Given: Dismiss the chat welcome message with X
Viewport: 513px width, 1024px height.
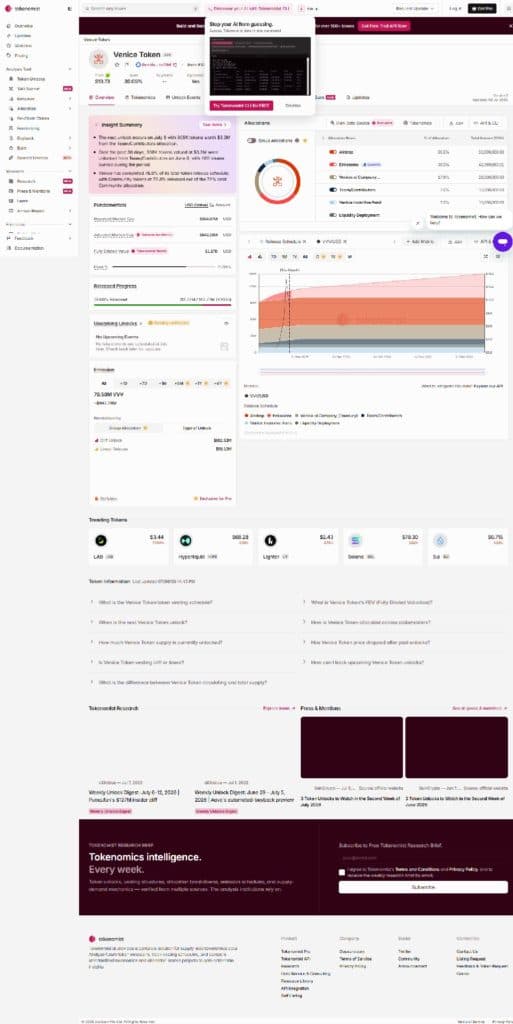Looking at the screenshot, I should point(418,223).
